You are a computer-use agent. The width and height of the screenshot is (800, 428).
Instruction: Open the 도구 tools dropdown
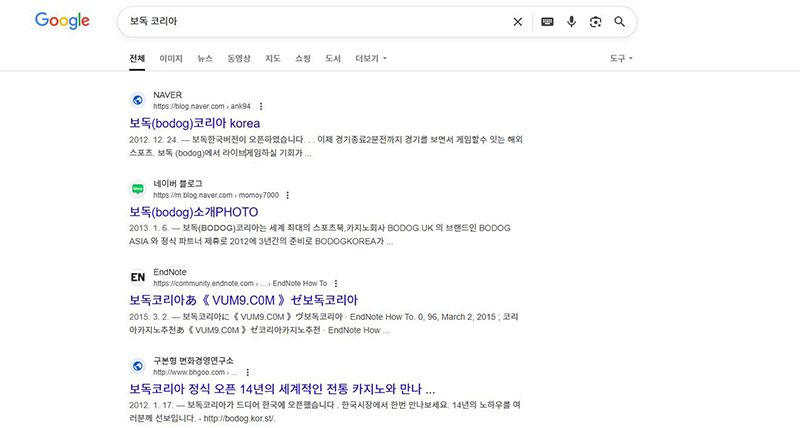pyautogui.click(x=621, y=58)
